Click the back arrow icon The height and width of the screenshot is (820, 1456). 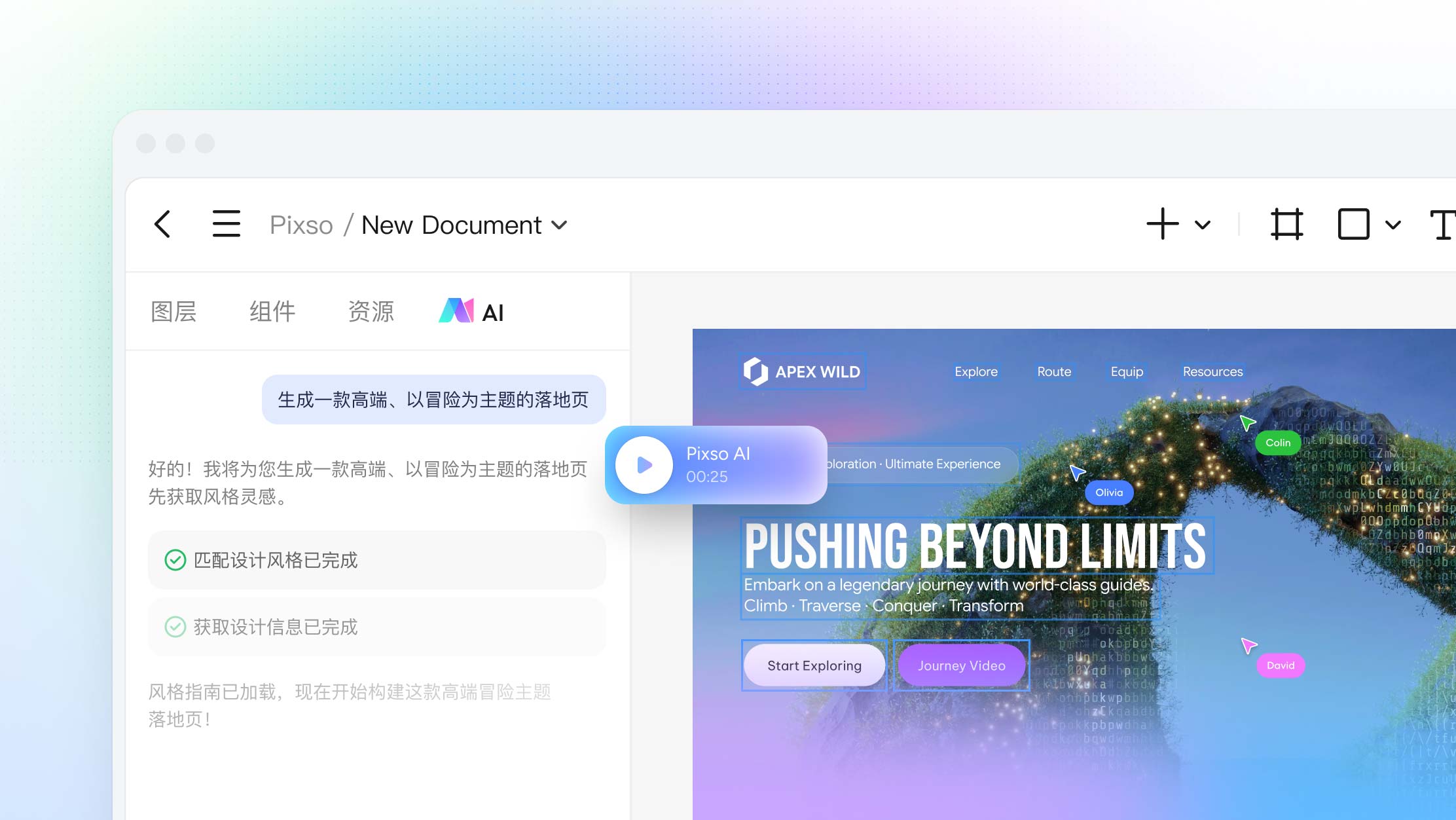[x=162, y=224]
